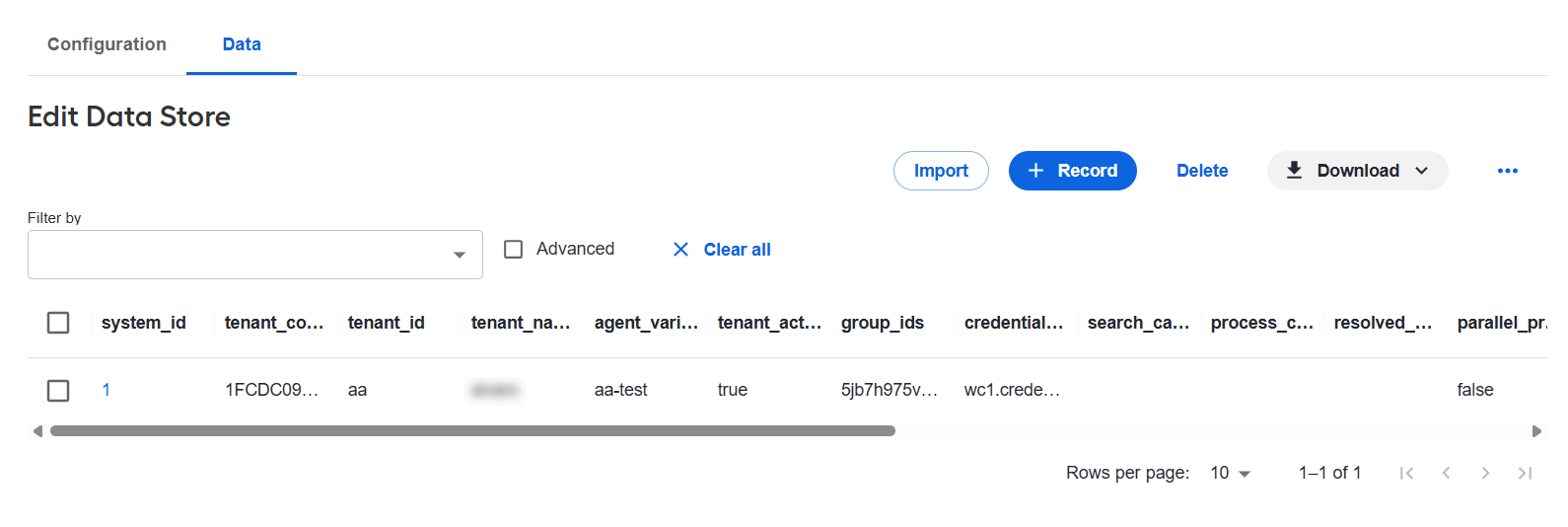
Task: Open the record with system_id link 1
Action: click(x=106, y=390)
